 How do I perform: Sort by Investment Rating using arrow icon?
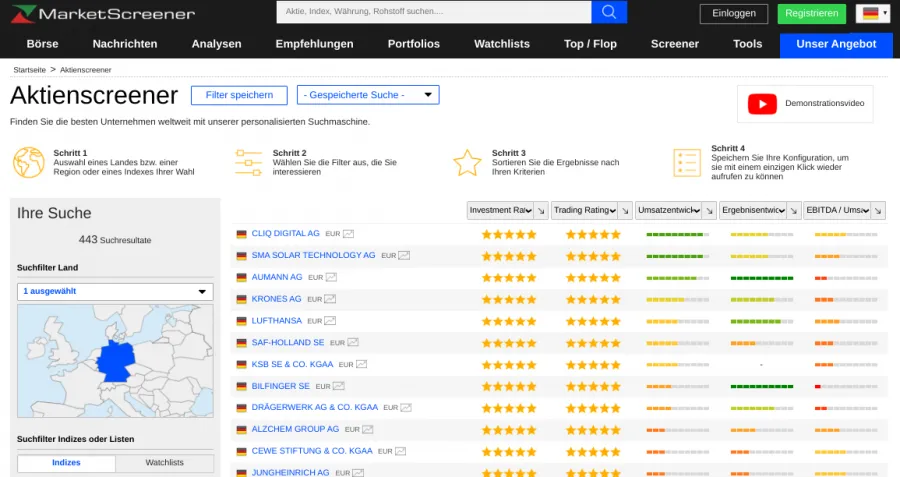point(540,210)
